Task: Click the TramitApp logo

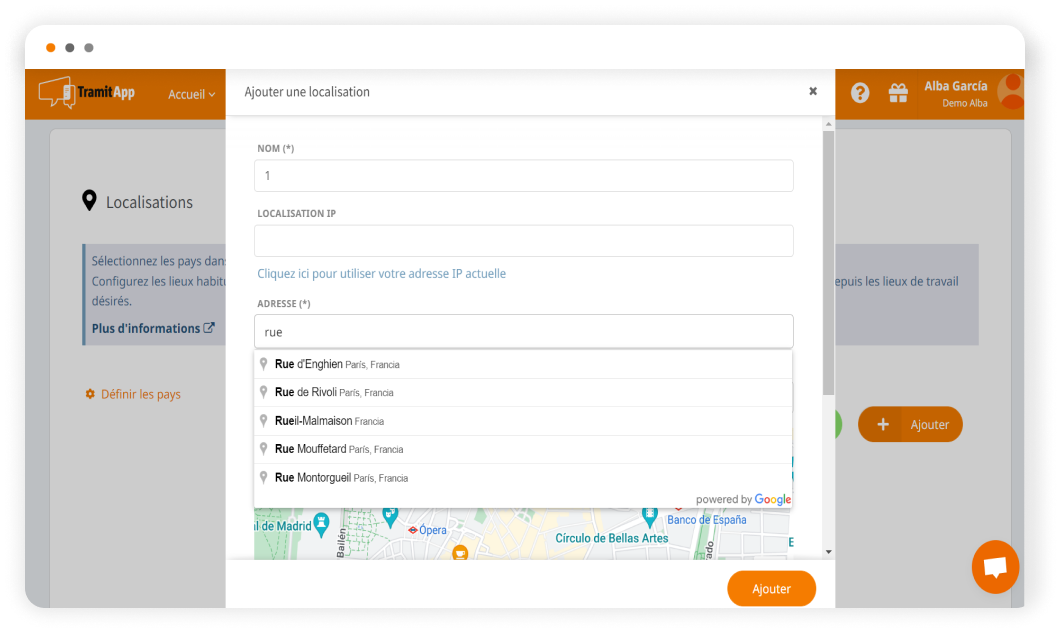Action: tap(87, 93)
